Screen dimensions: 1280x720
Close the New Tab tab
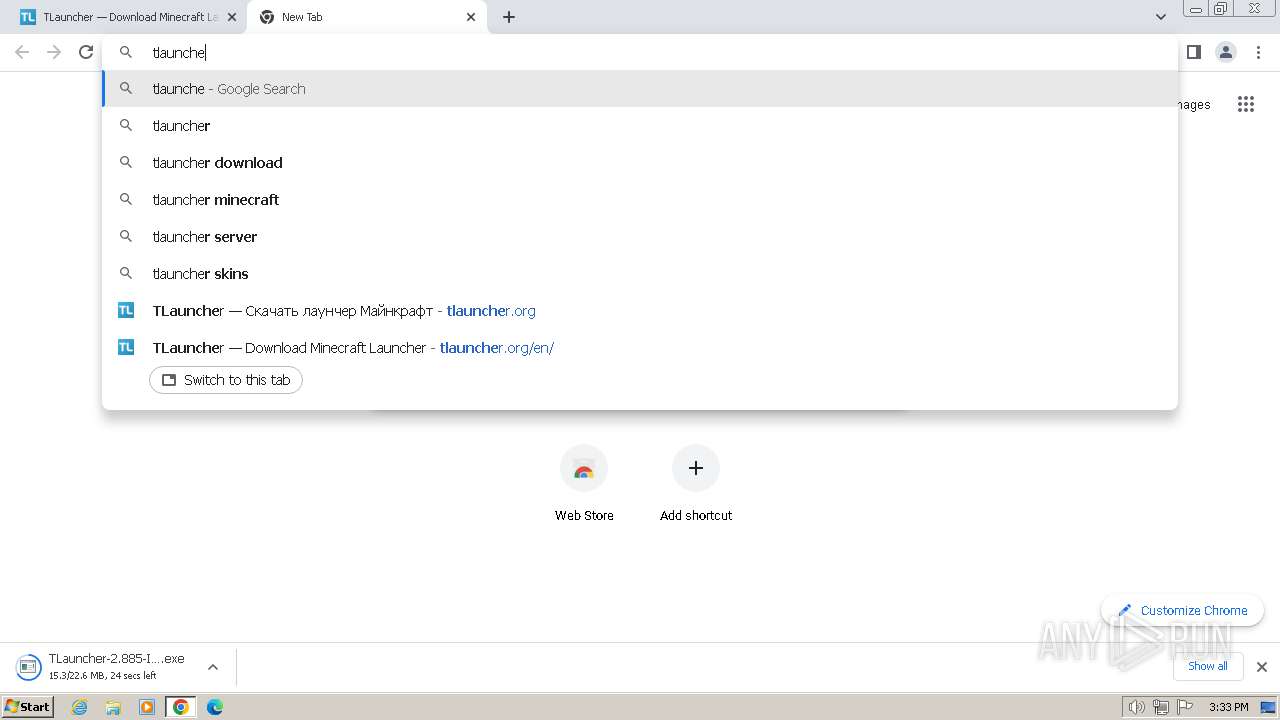[x=471, y=17]
